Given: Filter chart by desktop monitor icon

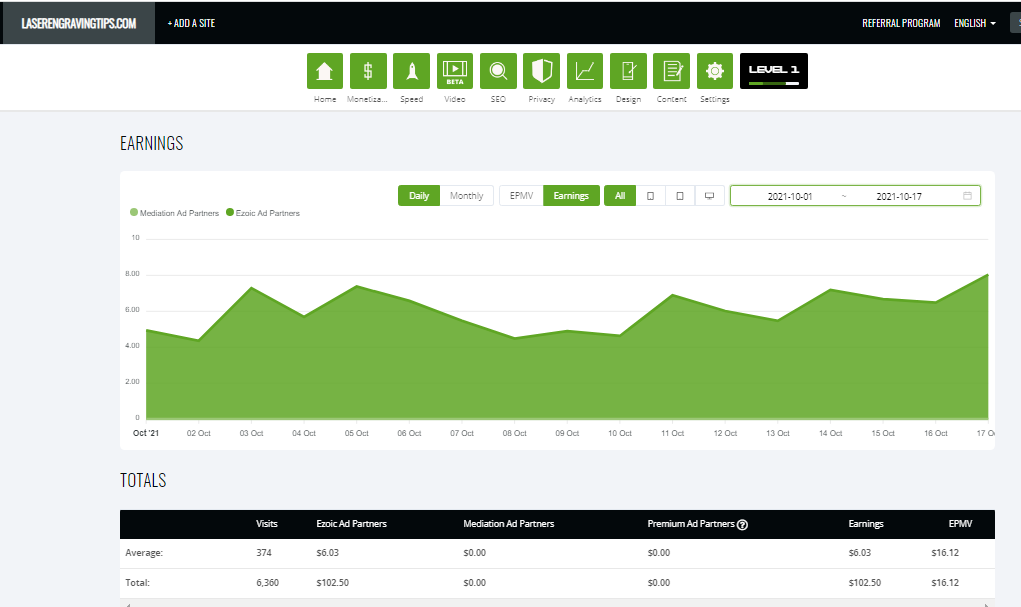Looking at the screenshot, I should [710, 195].
